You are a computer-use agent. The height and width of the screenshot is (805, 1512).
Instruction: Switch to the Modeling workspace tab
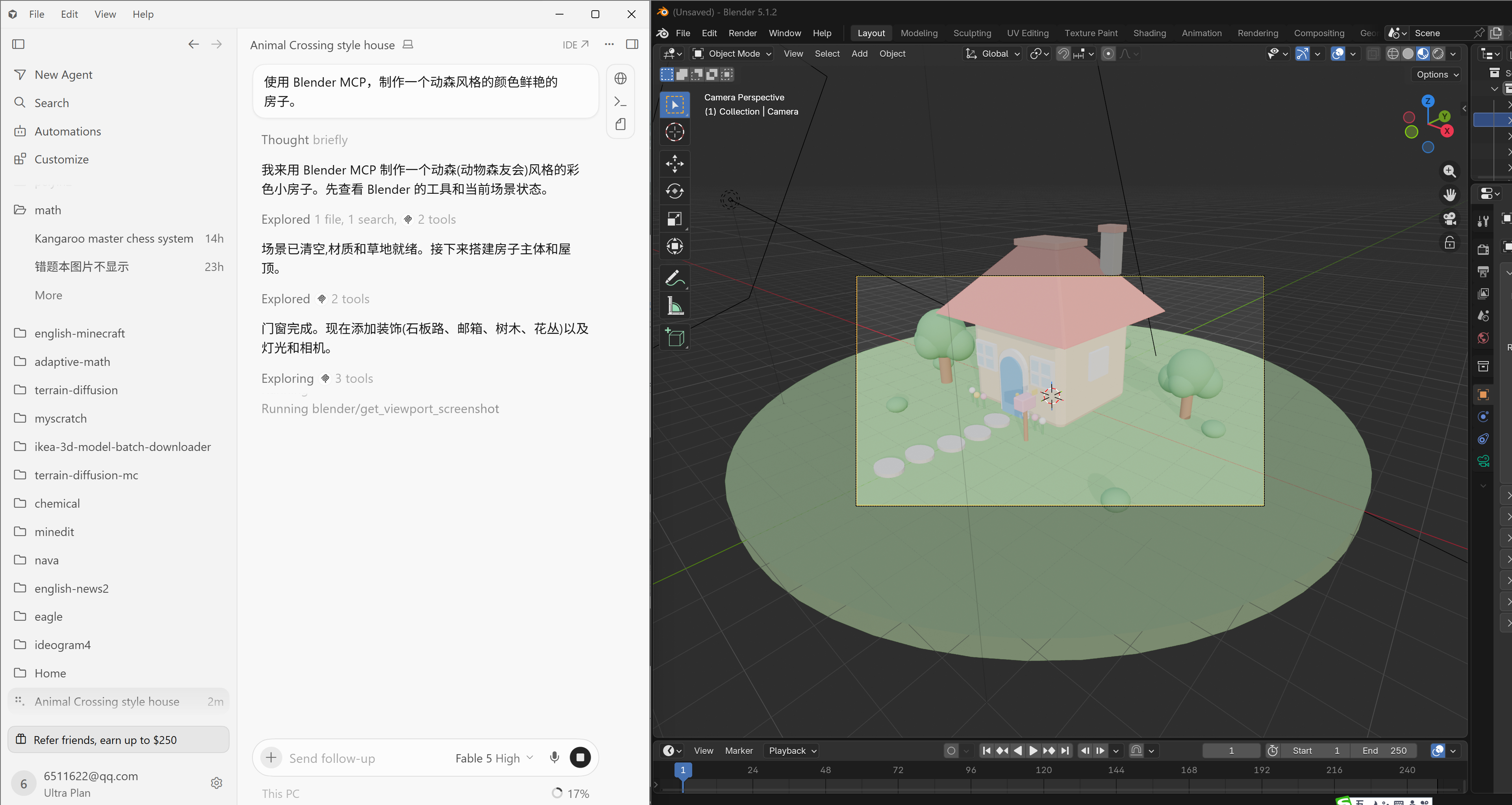point(919,33)
